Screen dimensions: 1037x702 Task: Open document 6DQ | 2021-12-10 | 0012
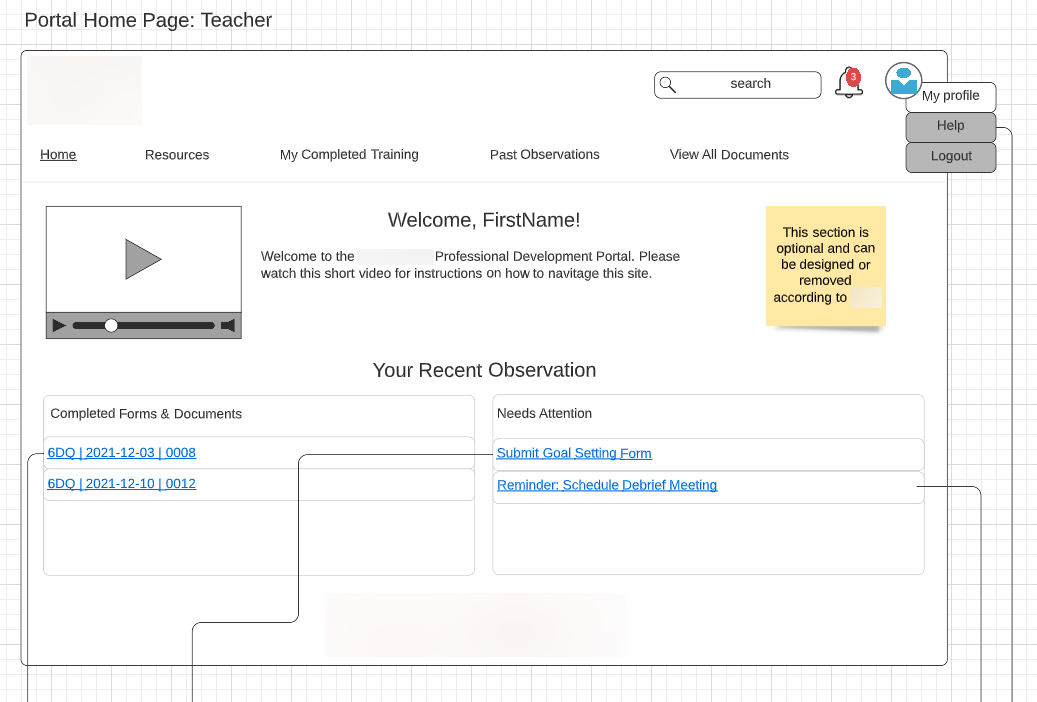point(122,484)
